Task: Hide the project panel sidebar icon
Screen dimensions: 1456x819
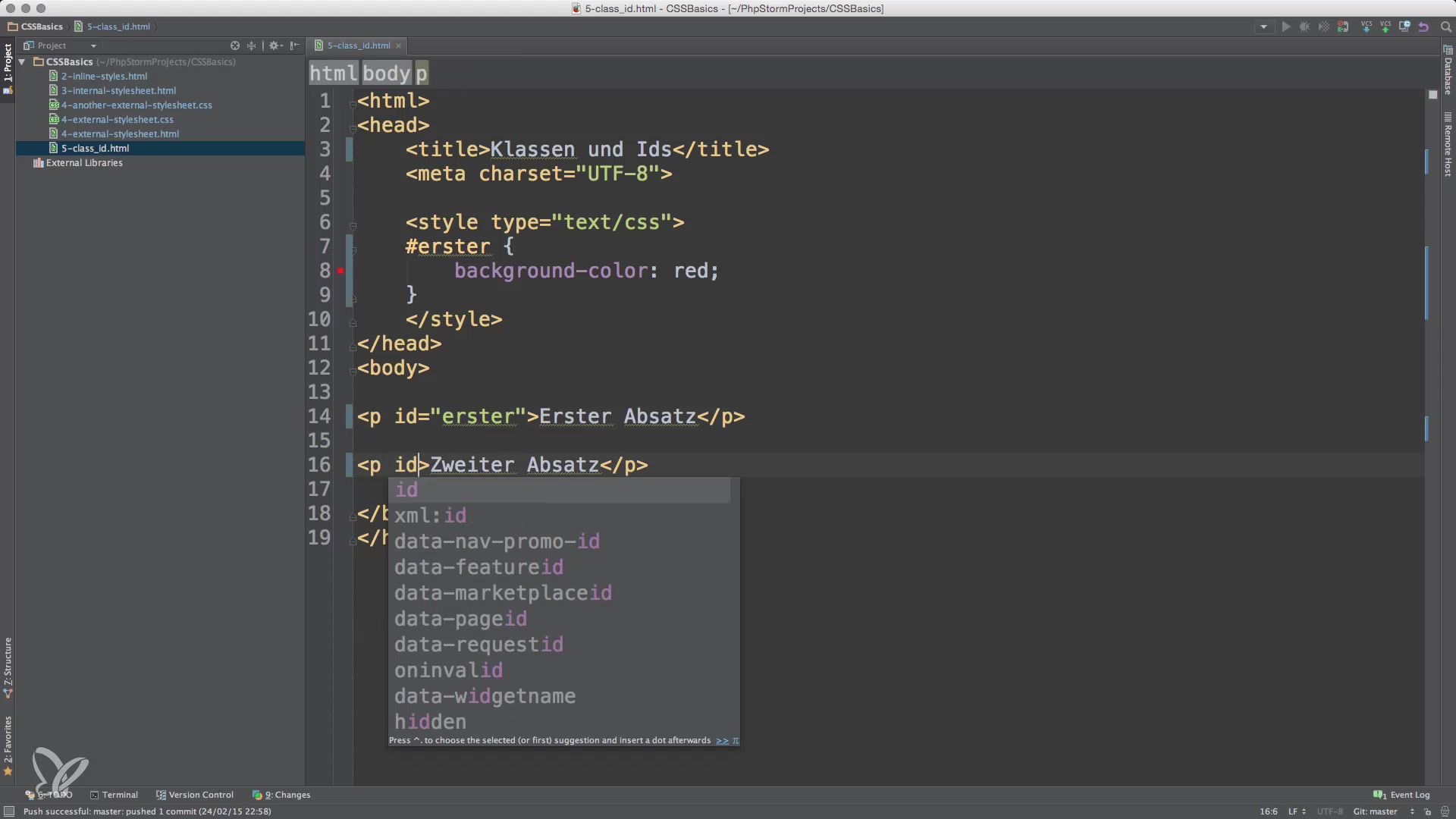Action: (x=295, y=45)
